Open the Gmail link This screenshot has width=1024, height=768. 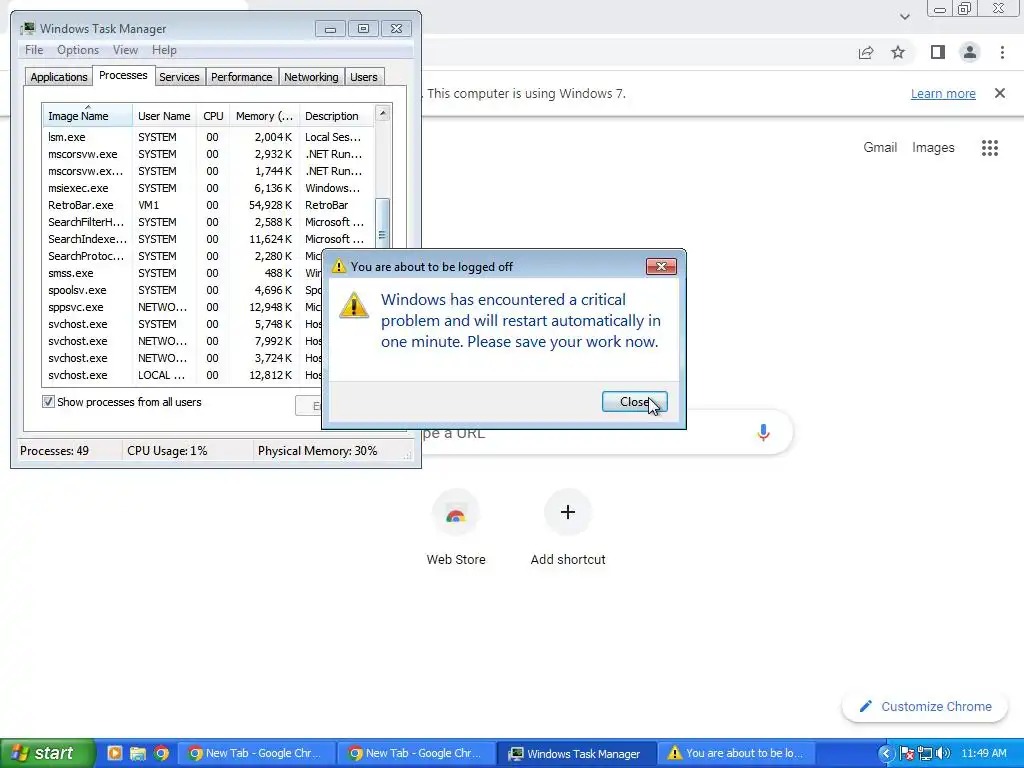pyautogui.click(x=880, y=148)
